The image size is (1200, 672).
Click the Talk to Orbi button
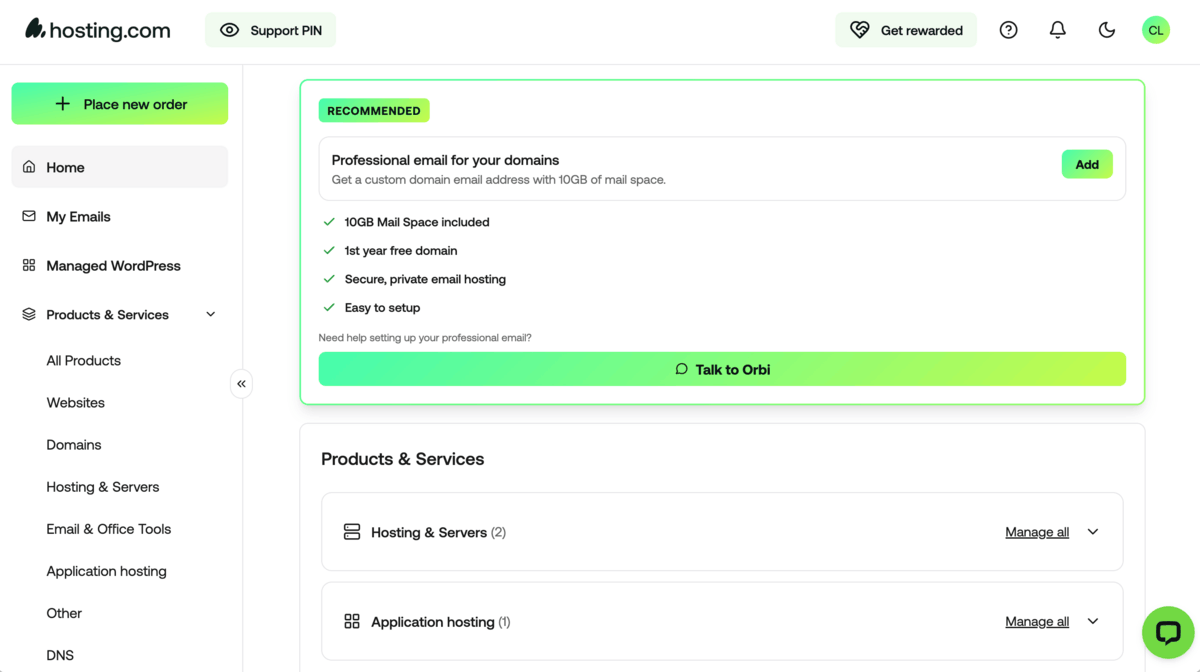click(722, 369)
